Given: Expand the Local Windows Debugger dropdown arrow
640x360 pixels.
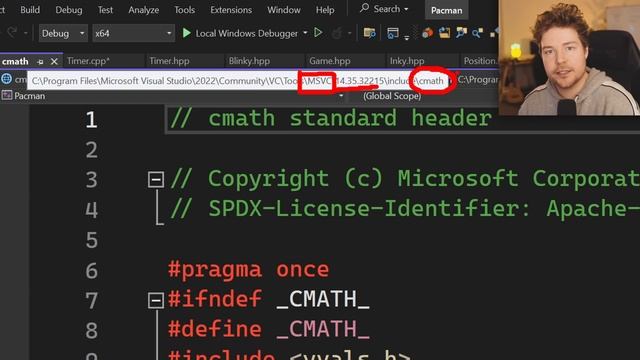Looking at the screenshot, I should [305, 33].
